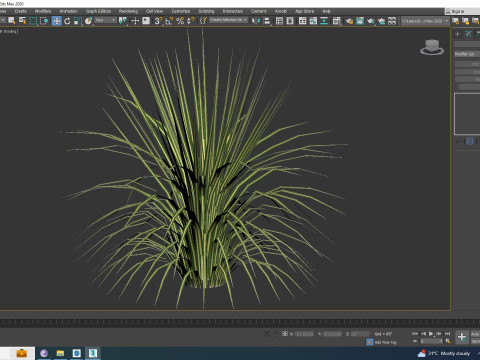Toggle Keyboard Shortcut Override
This screenshot has width=480, height=360.
pos(146,21)
